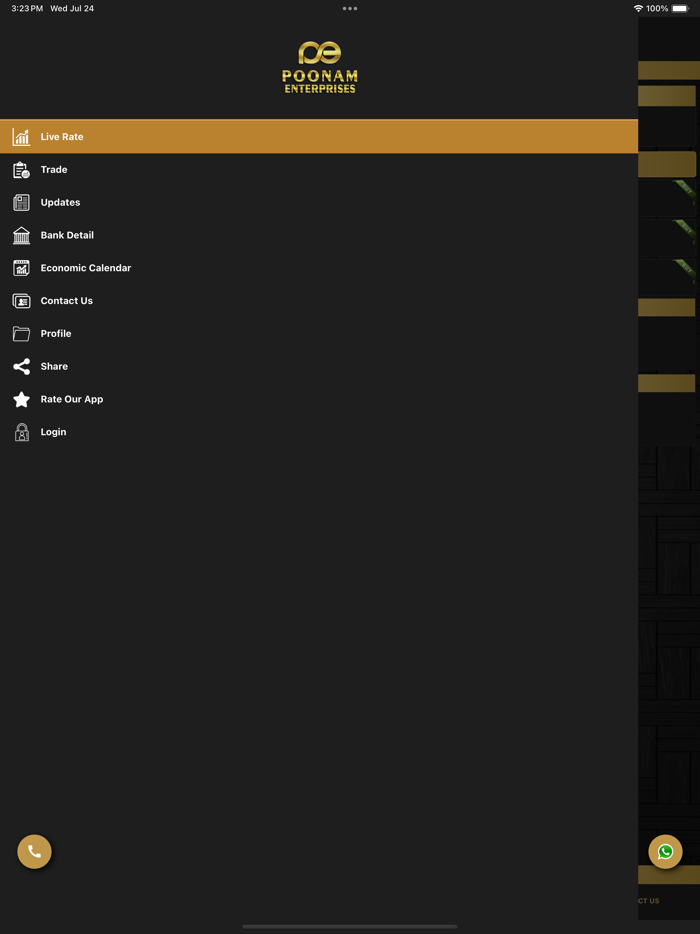Tap the battery indicator in status bar
This screenshot has height=934, width=700.
point(680,8)
